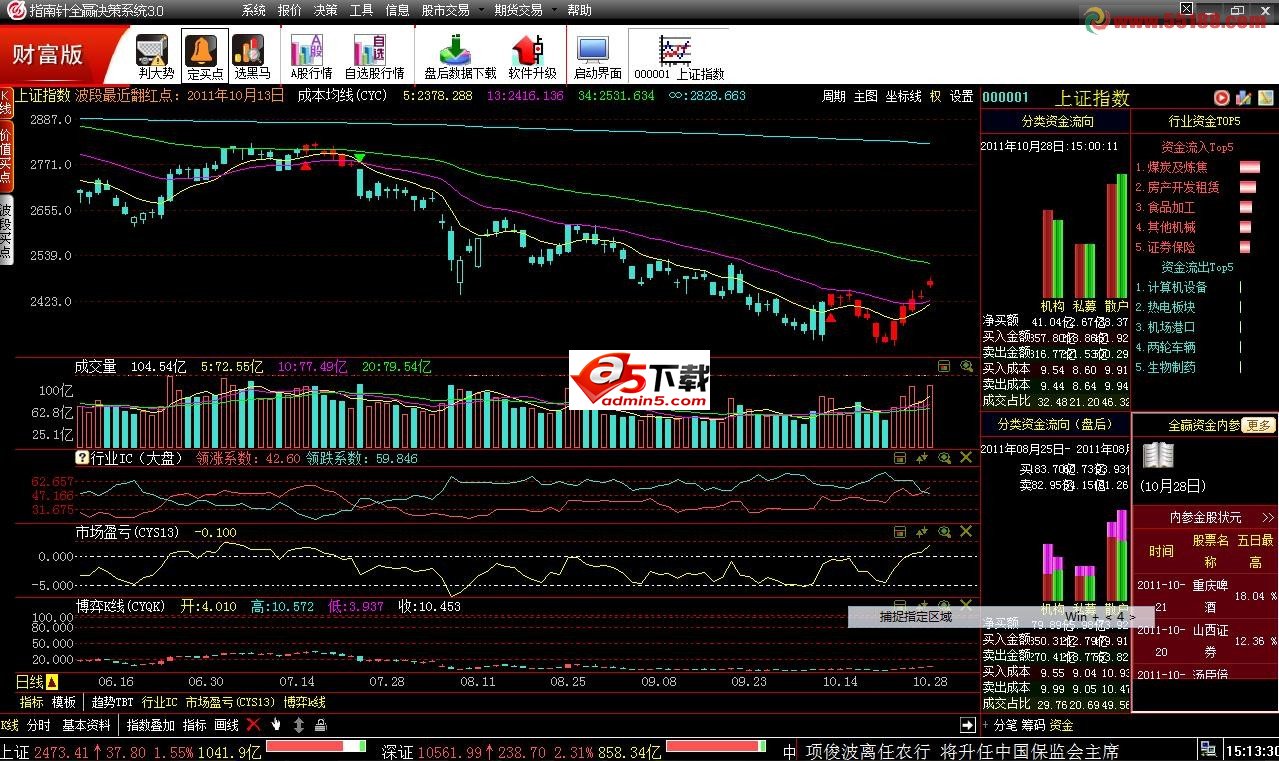Screen dimensions: 1279x761
Task: Switch to the 市场盈亏(CYS13) indicator tab
Action: tap(229, 702)
